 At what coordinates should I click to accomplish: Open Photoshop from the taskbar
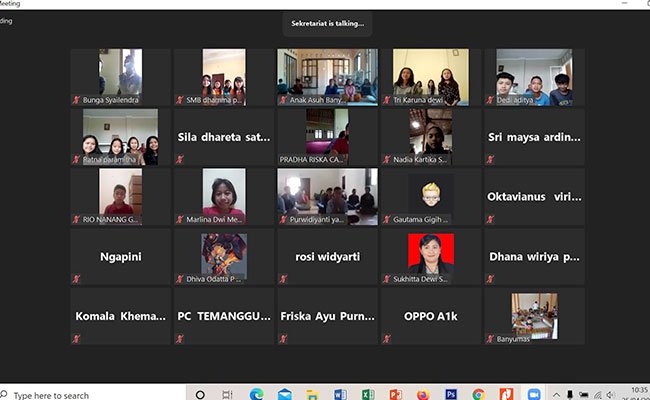[x=451, y=394]
